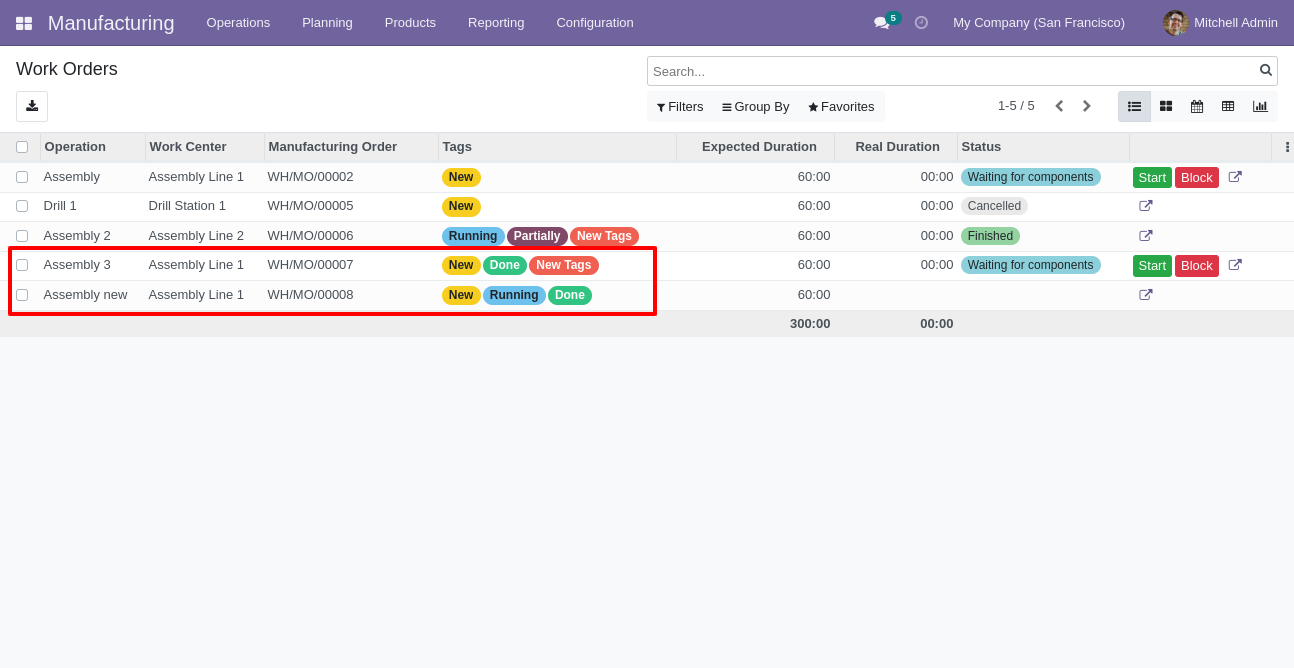Open the Favorites dropdown
Viewport: 1294px width, 668px height.
pyautogui.click(x=841, y=107)
